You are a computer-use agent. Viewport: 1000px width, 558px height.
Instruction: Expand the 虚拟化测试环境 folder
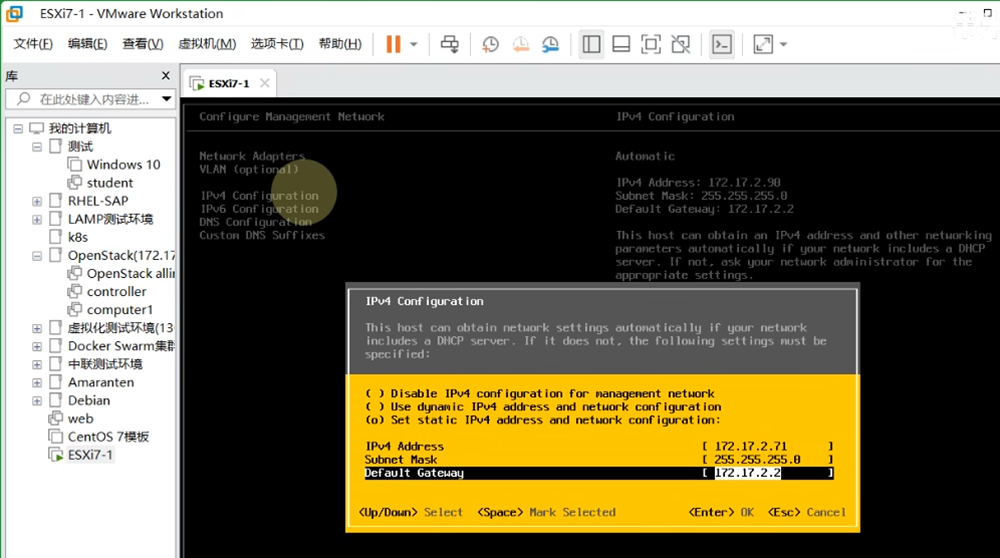[x=37, y=328]
